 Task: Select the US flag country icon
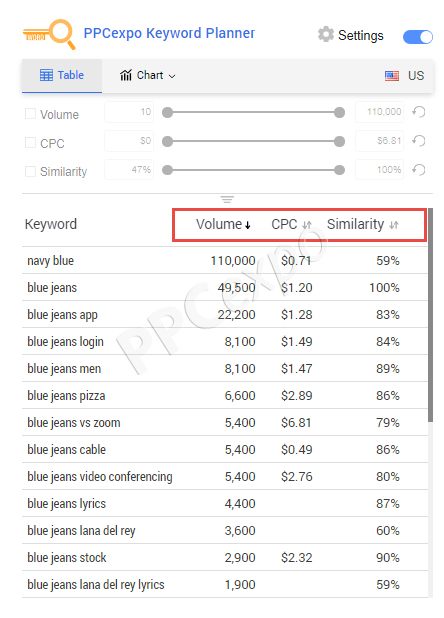pyautogui.click(x=392, y=75)
